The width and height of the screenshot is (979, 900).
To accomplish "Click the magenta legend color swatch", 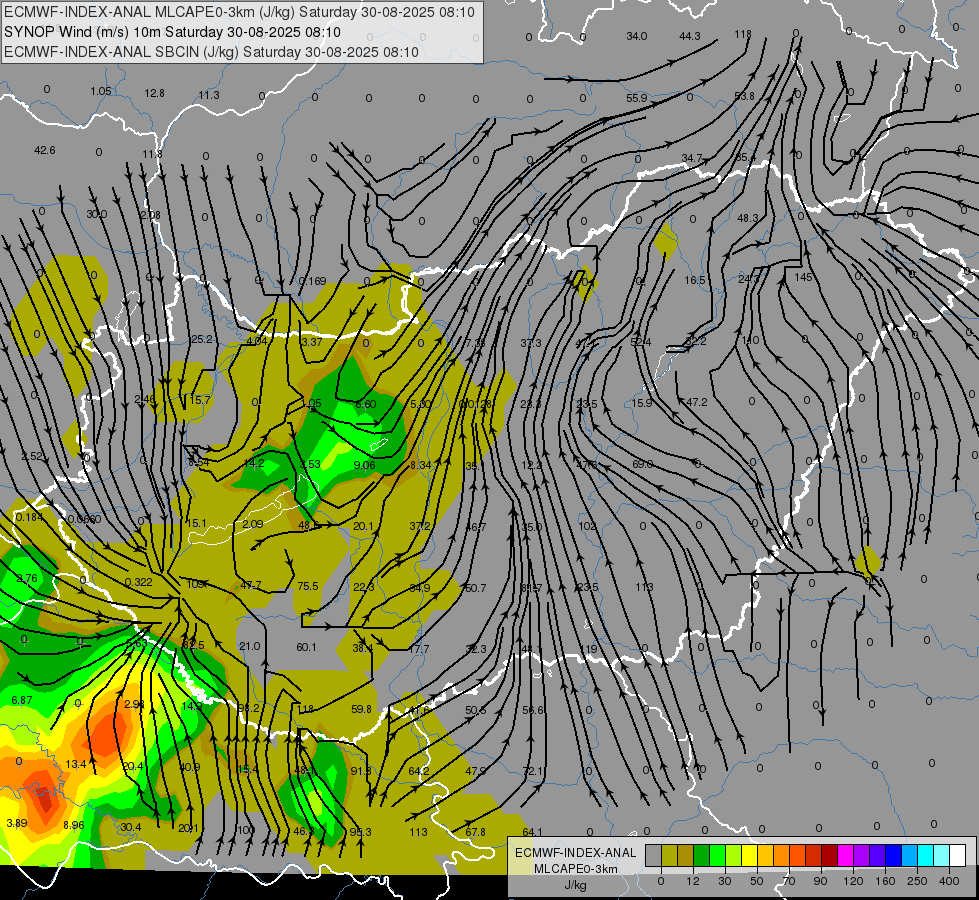I will pos(845,856).
